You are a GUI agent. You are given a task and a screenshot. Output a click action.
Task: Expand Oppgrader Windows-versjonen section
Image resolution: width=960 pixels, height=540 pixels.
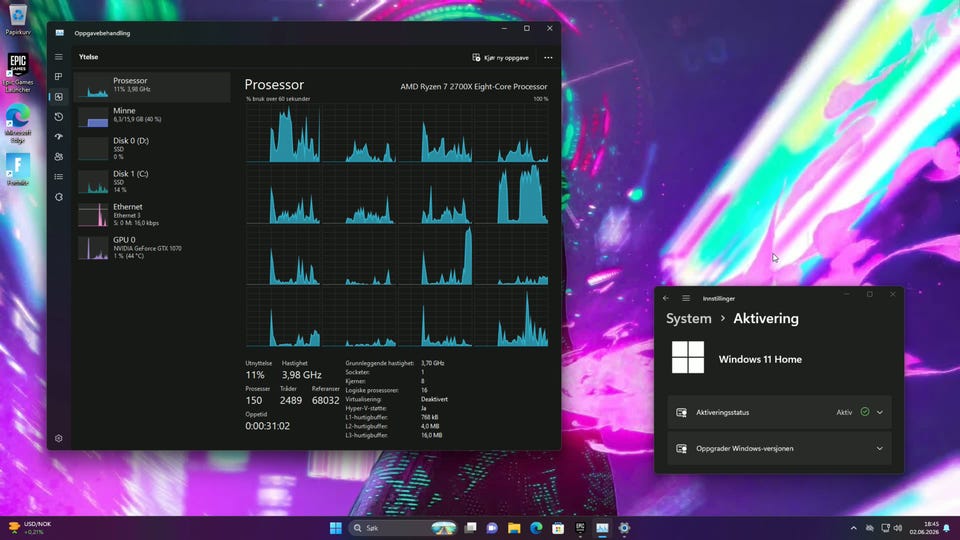880,449
